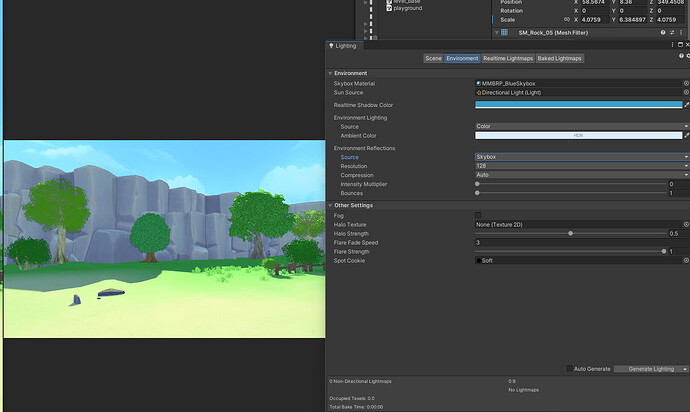This screenshot has width=690, height=412.
Task: Click Flare Fade Speed input field
Action: tap(582, 243)
